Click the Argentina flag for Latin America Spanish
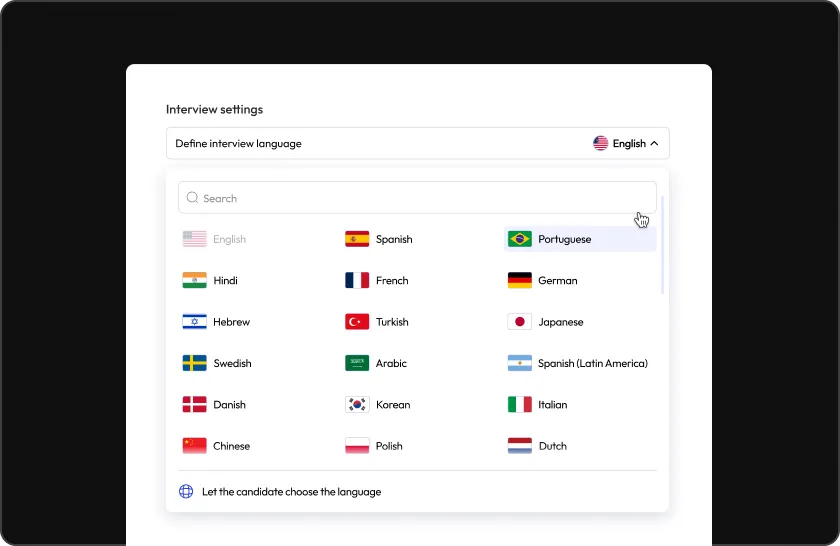Viewport: 840px width, 546px height. click(x=520, y=363)
